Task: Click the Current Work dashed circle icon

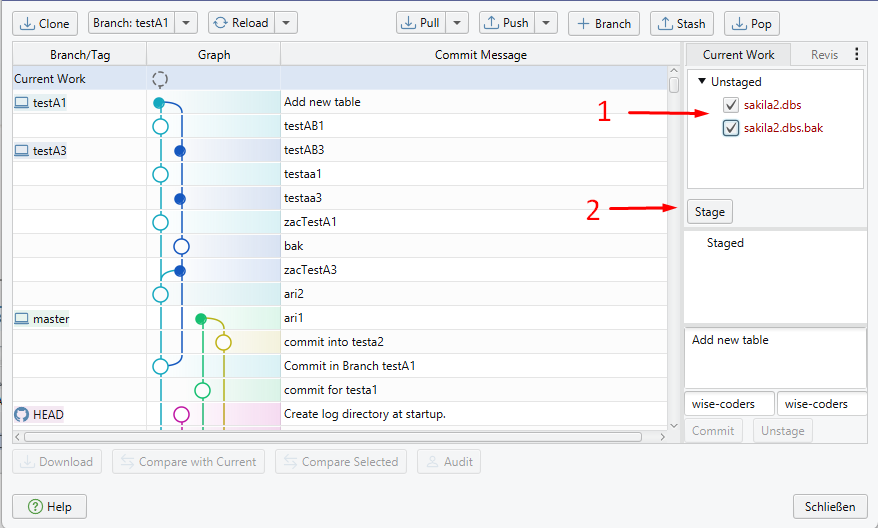Action: 160,79
